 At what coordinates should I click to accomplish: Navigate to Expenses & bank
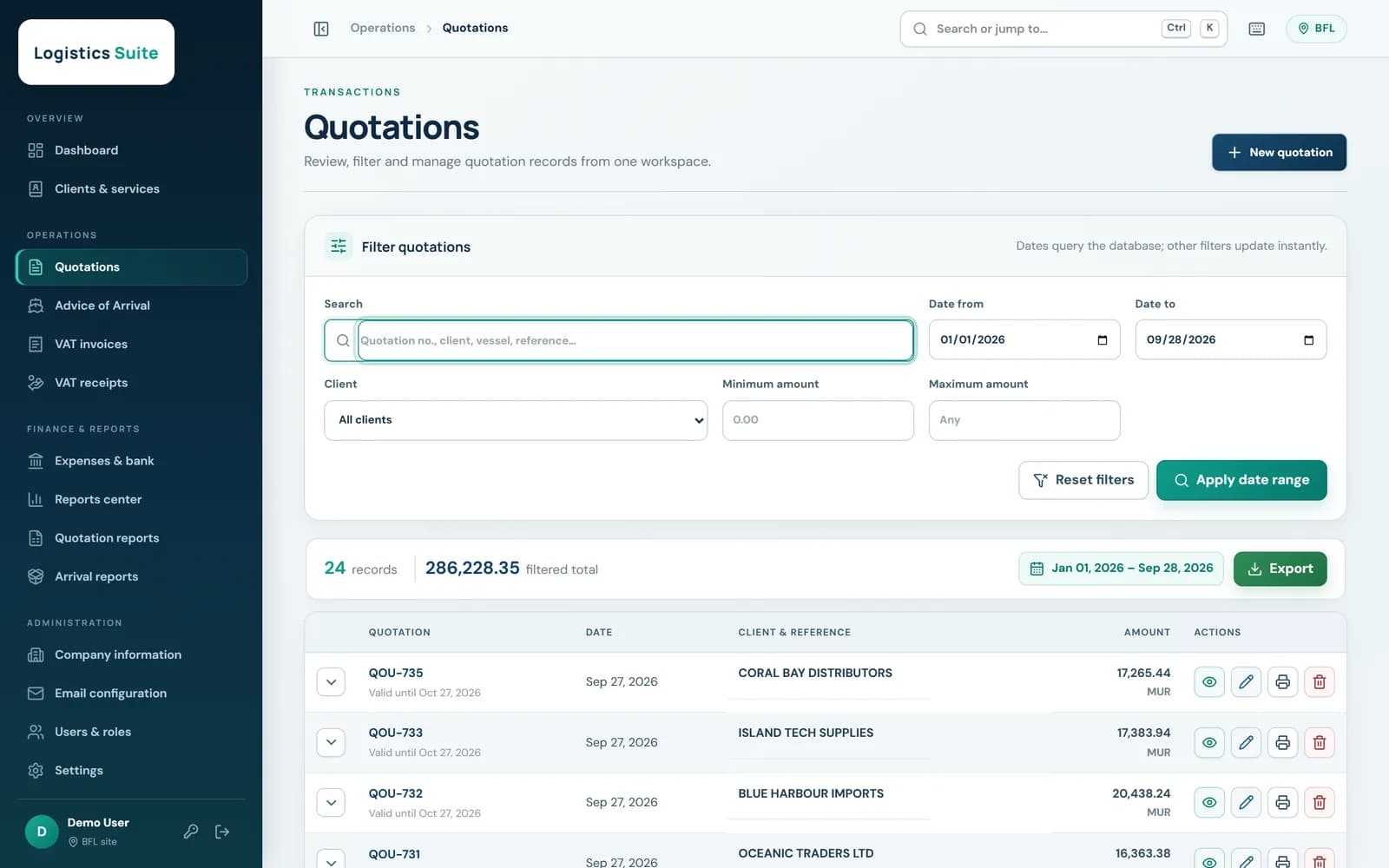coord(131,461)
